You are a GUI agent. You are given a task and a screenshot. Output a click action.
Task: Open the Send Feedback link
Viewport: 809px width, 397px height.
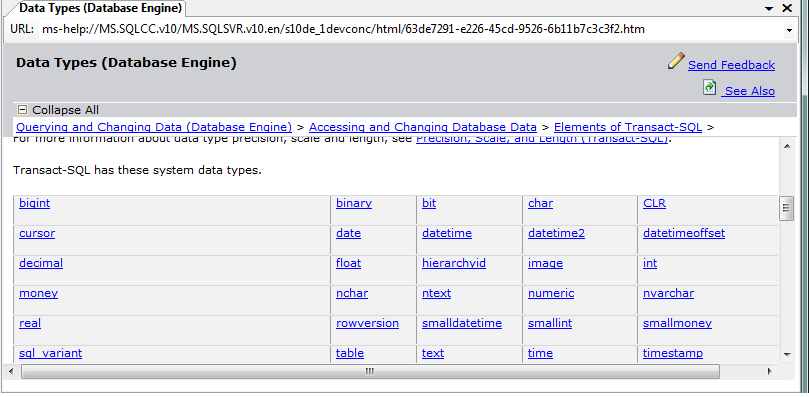pyautogui.click(x=731, y=65)
